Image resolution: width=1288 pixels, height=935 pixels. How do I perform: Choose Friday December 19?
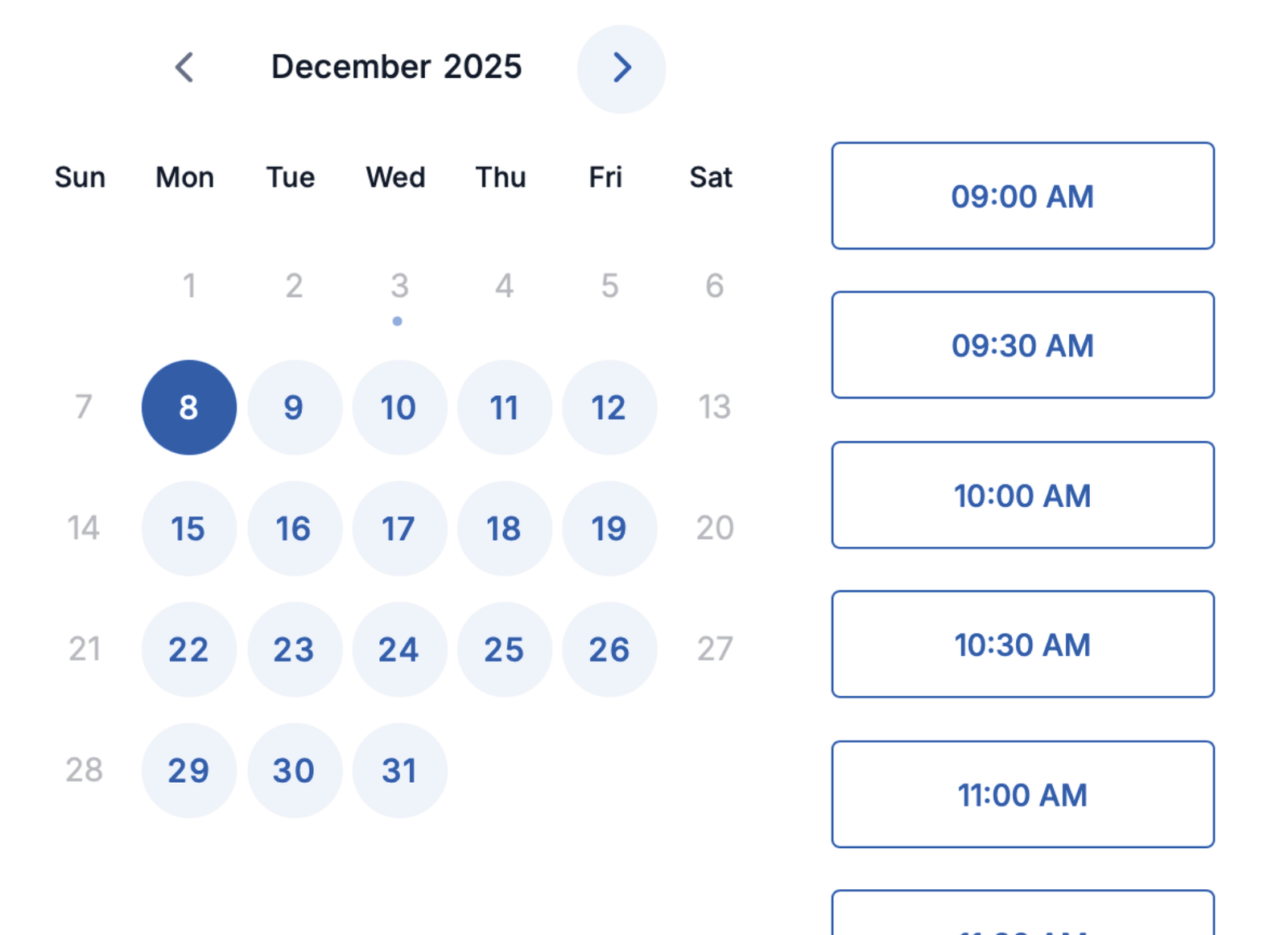pyautogui.click(x=609, y=529)
